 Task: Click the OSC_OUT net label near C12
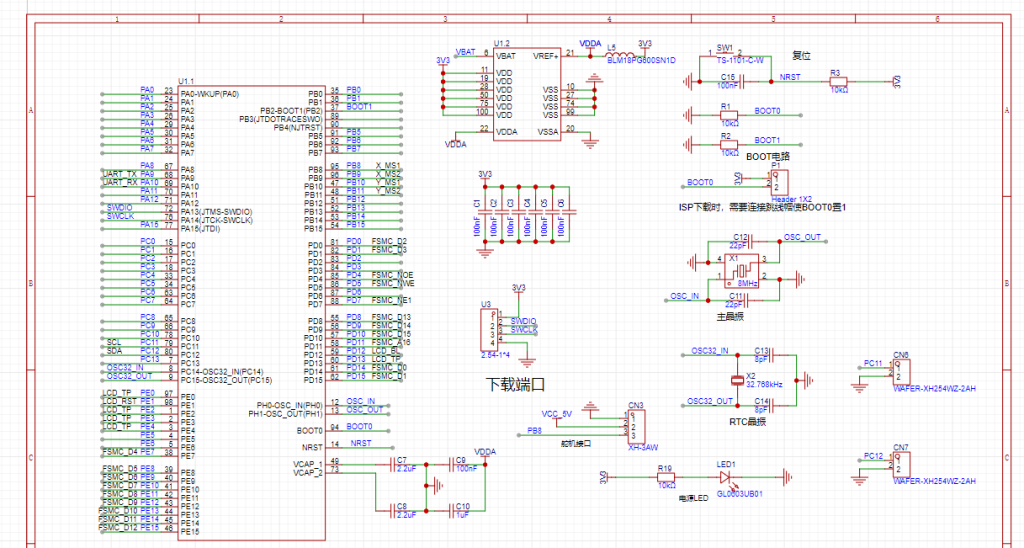point(802,238)
